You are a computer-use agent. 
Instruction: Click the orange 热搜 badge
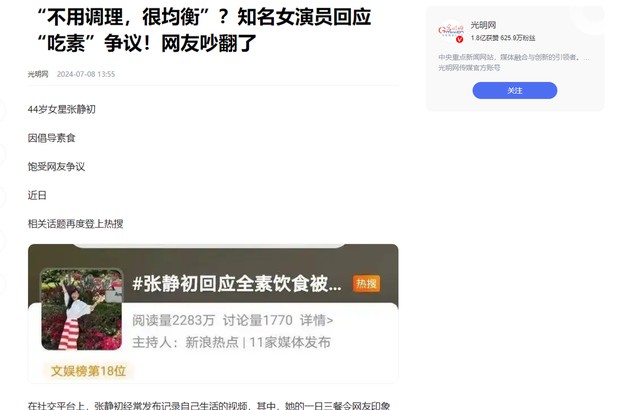click(366, 284)
